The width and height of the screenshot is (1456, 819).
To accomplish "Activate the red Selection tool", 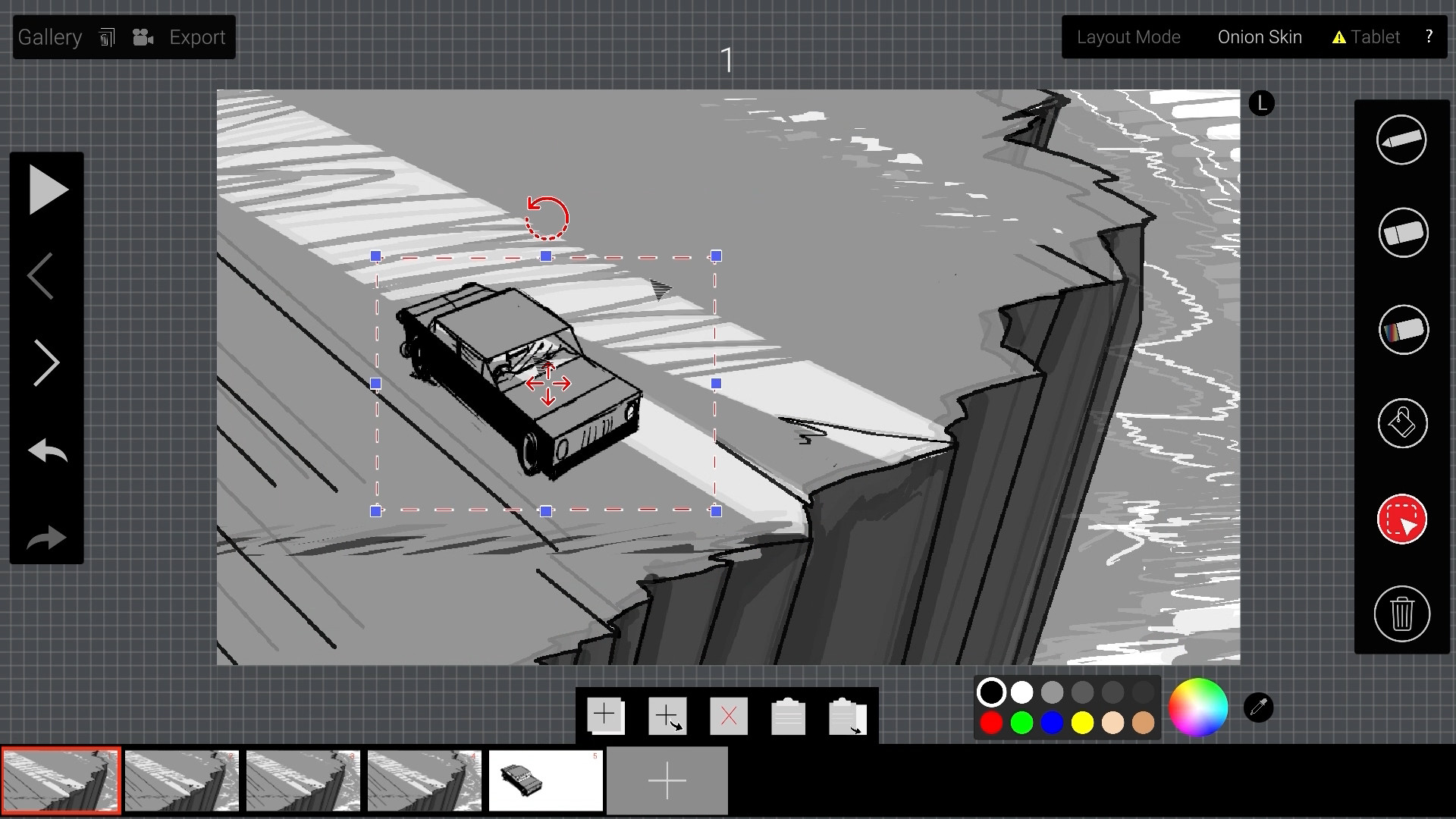I will click(1401, 519).
